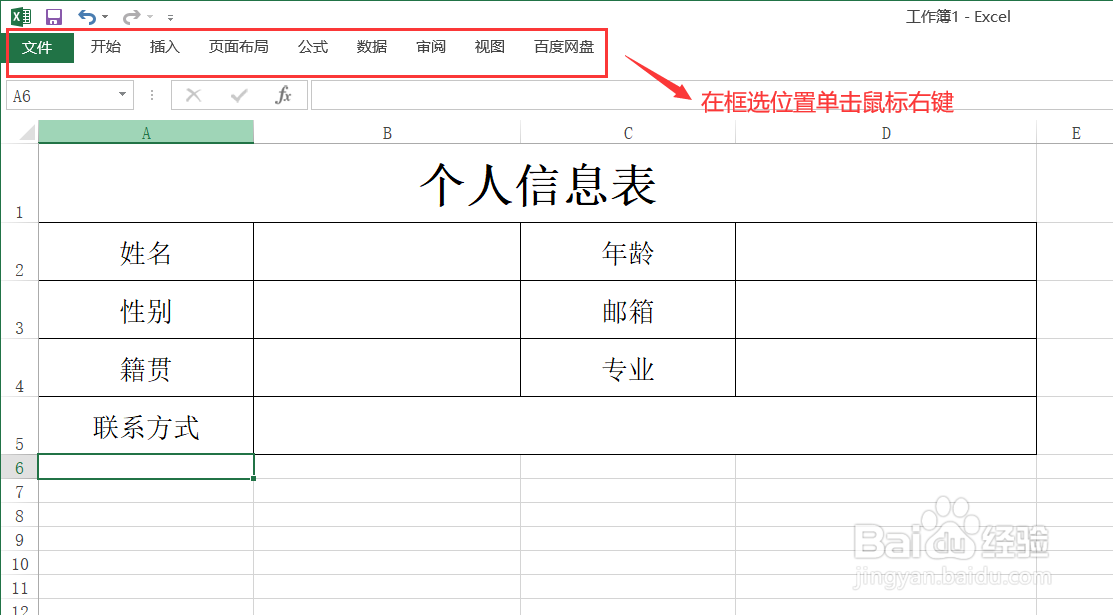Switch to the 开始 ribbon tab
This screenshot has width=1113, height=615.
(106, 47)
